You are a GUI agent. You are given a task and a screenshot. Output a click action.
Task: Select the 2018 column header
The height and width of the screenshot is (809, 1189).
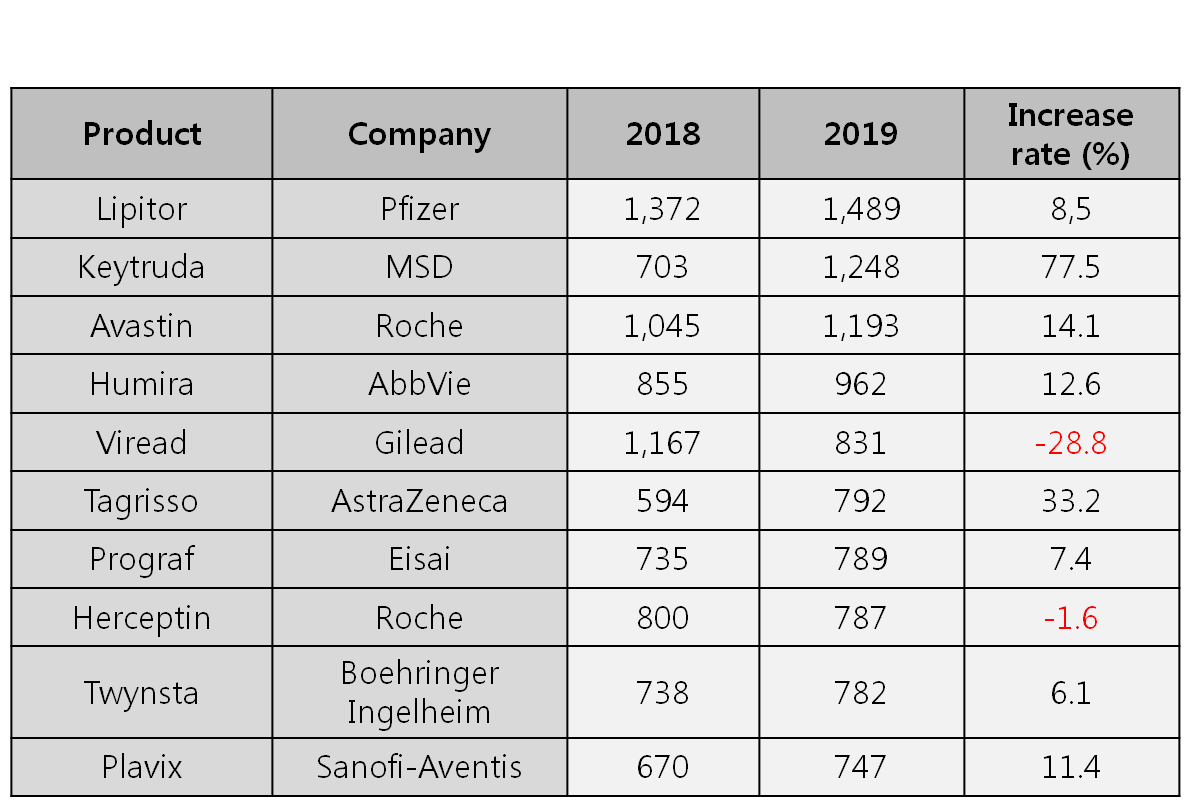click(x=663, y=134)
